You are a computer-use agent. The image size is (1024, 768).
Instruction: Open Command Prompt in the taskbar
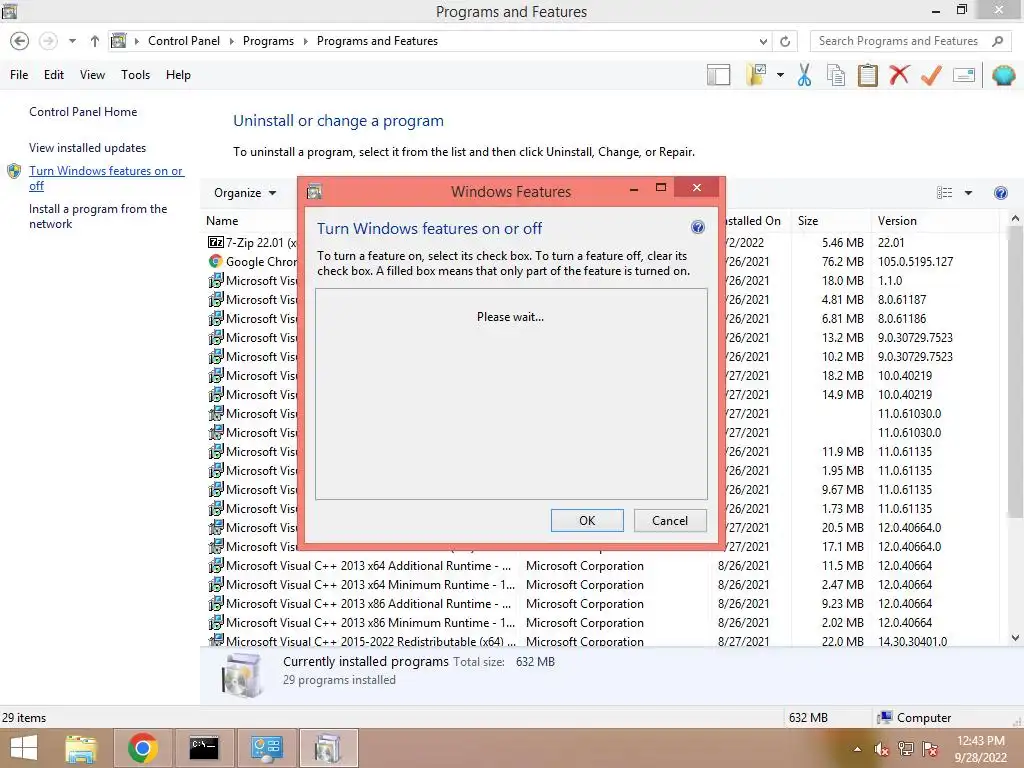click(204, 748)
